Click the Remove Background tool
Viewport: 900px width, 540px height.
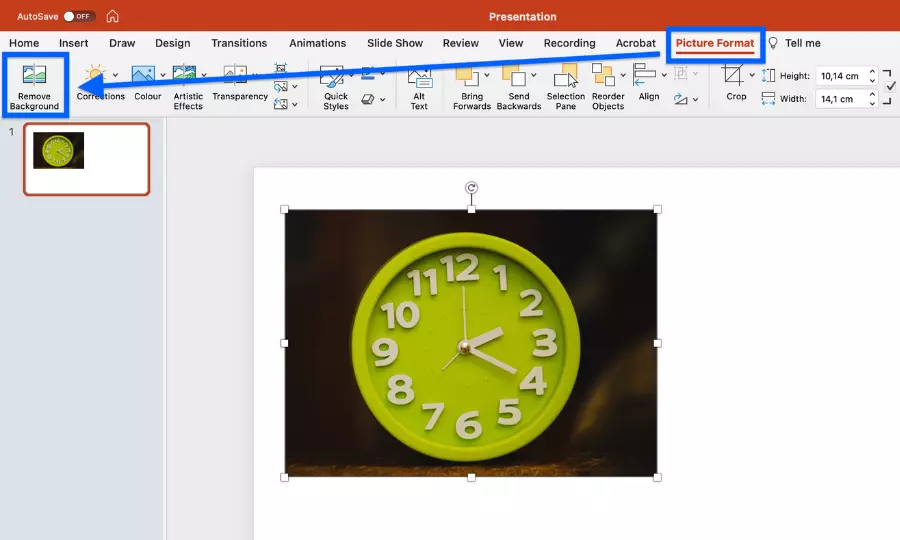pos(34,87)
